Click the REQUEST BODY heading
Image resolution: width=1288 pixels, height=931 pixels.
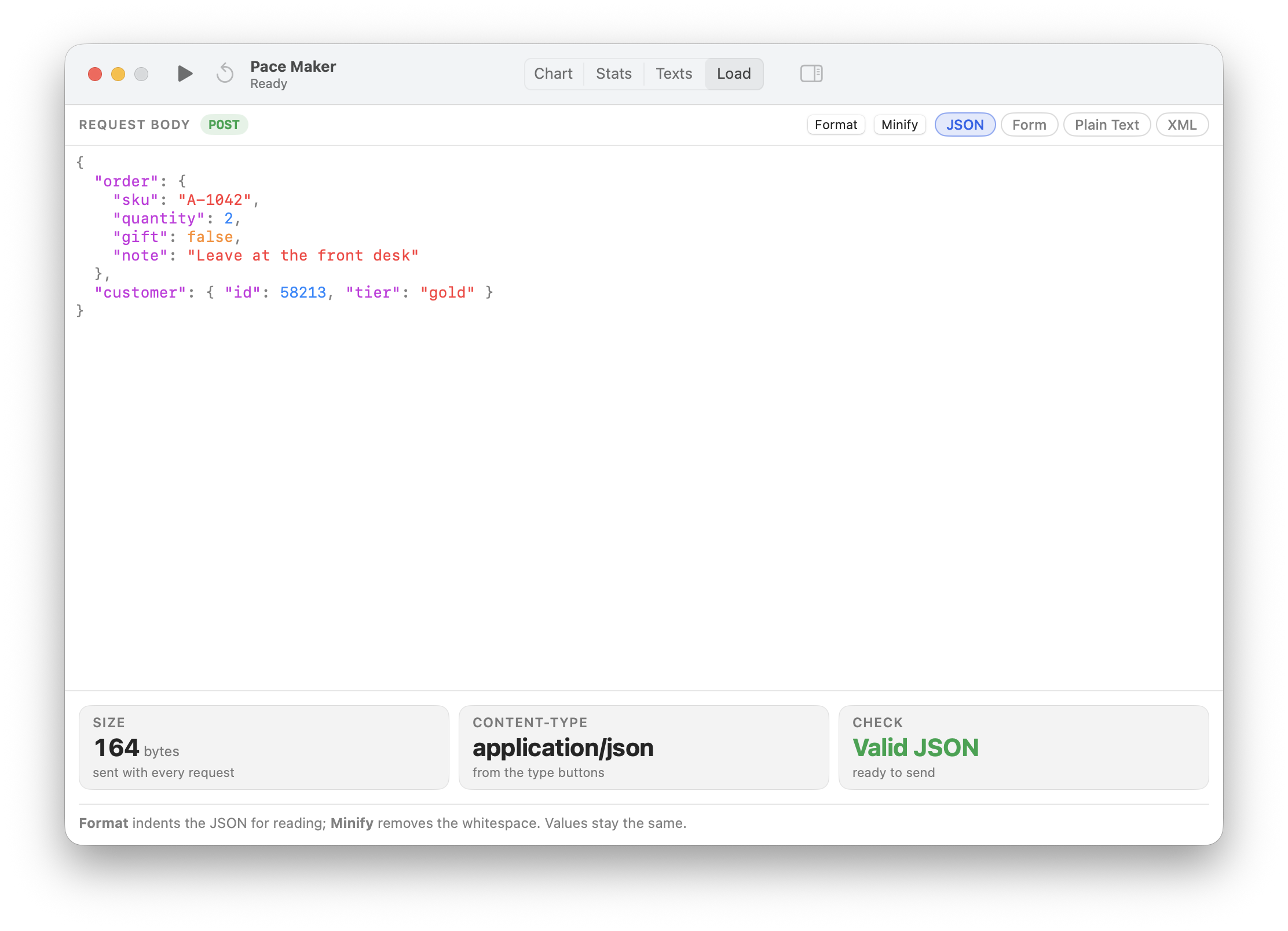pyautogui.click(x=134, y=124)
